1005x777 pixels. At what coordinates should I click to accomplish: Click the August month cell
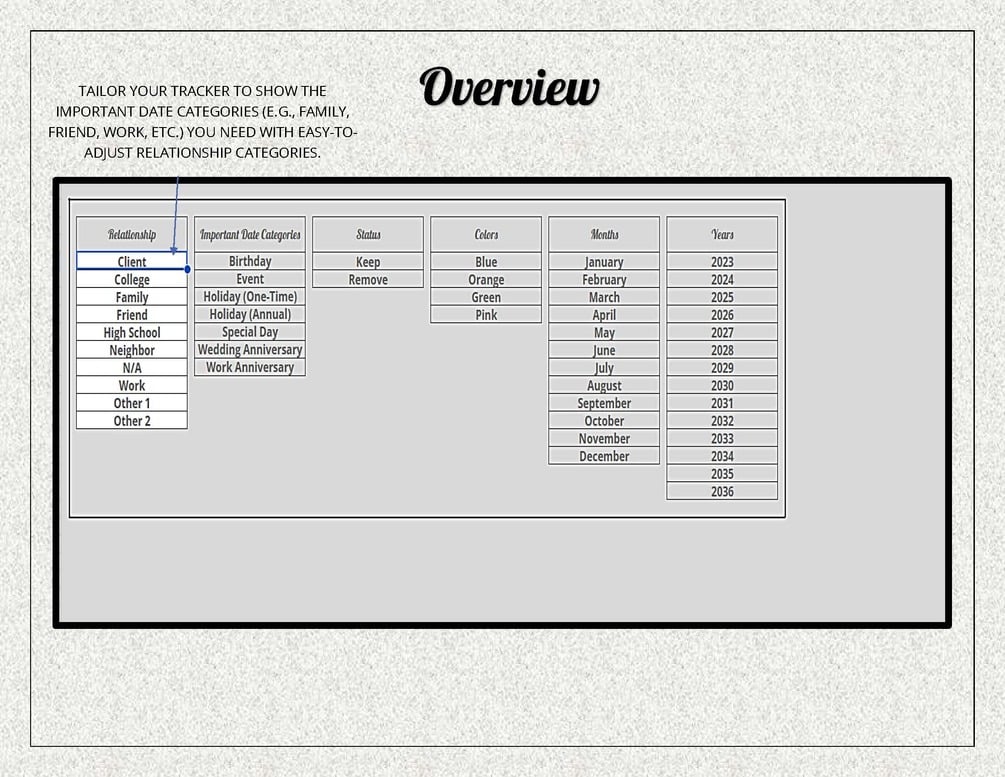604,385
